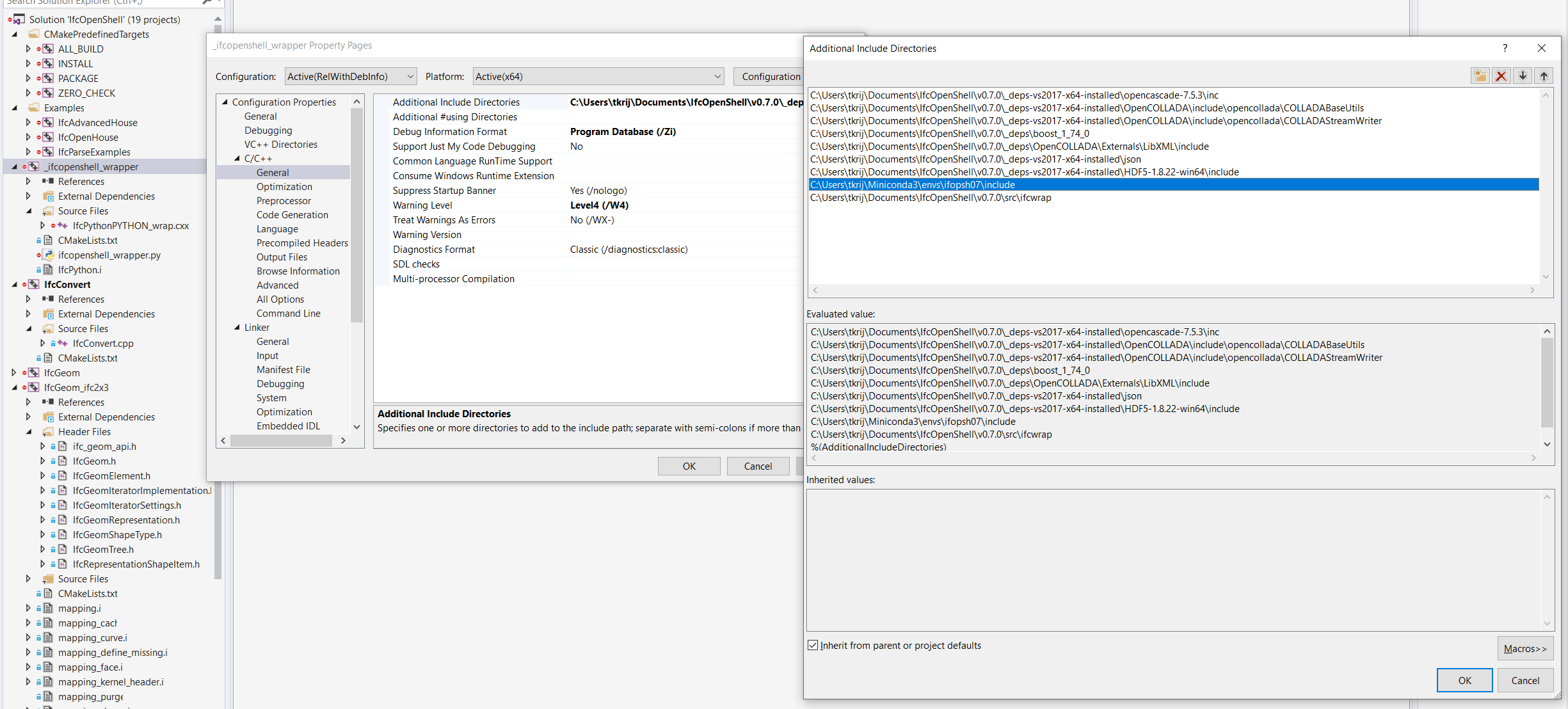Viewport: 1568px width, 709px height.
Task: Move the selected directory up using arrow icon
Action: click(1544, 76)
